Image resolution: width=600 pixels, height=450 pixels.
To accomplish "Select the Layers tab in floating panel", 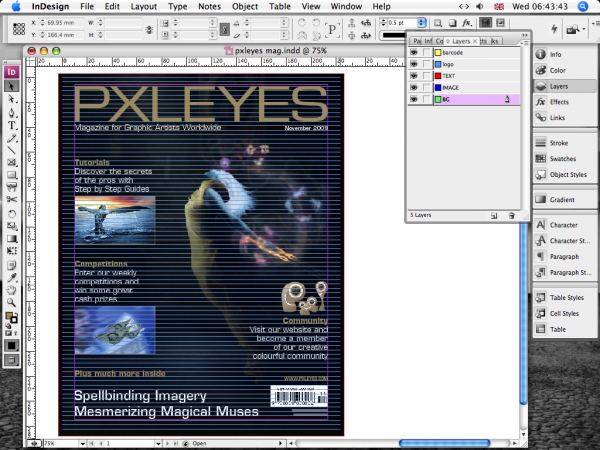I will 461,41.
